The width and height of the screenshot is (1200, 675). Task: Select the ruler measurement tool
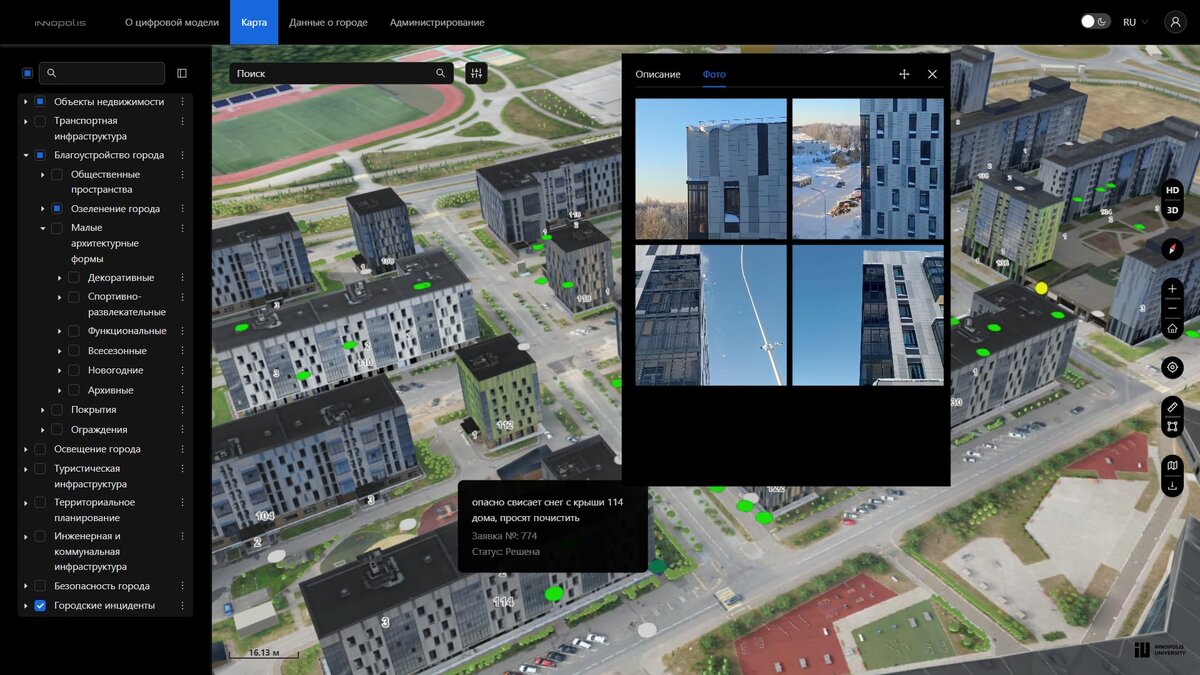click(1171, 407)
